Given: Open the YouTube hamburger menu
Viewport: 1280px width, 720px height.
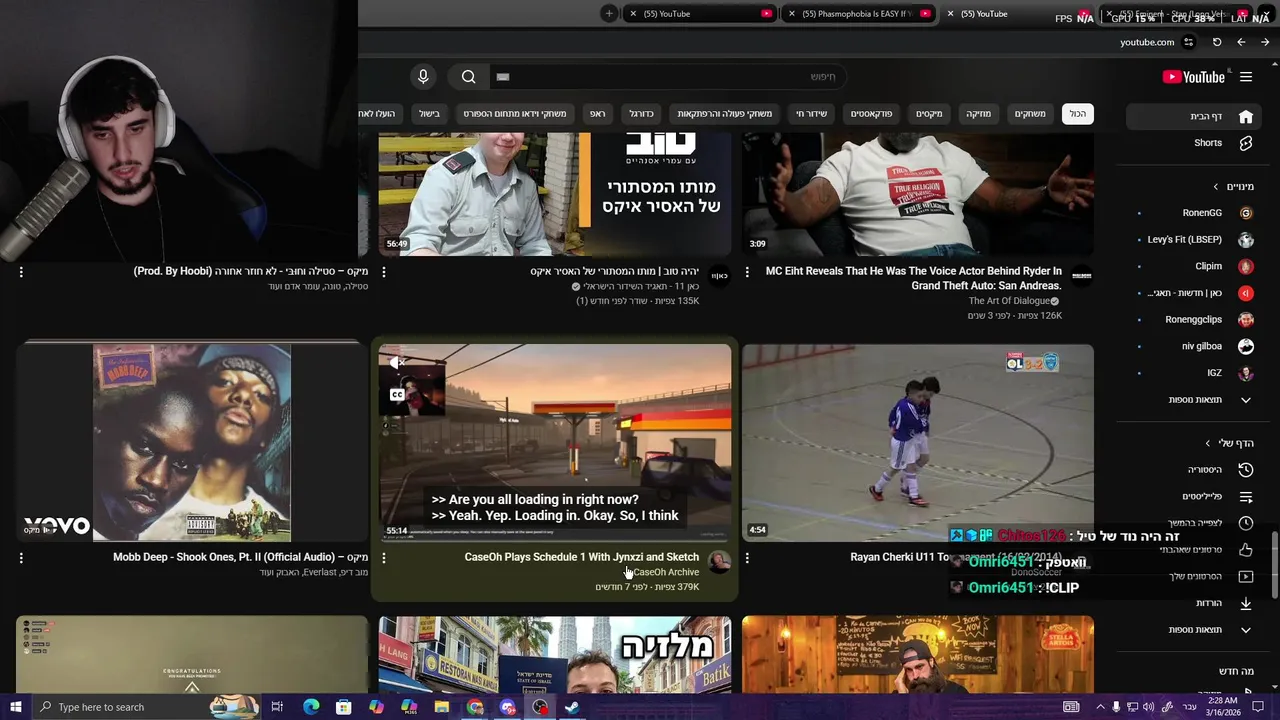Looking at the screenshot, I should coord(1246,77).
